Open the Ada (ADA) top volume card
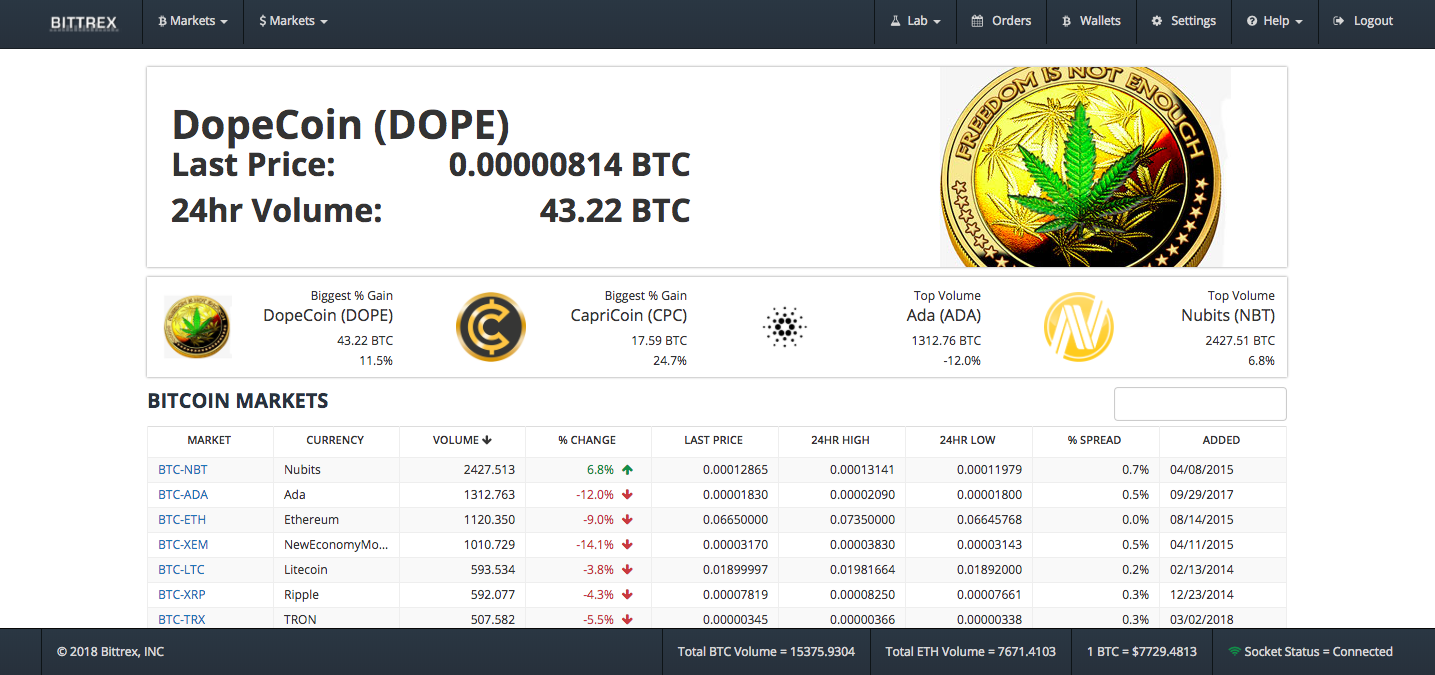This screenshot has width=1435, height=675. (x=866, y=327)
